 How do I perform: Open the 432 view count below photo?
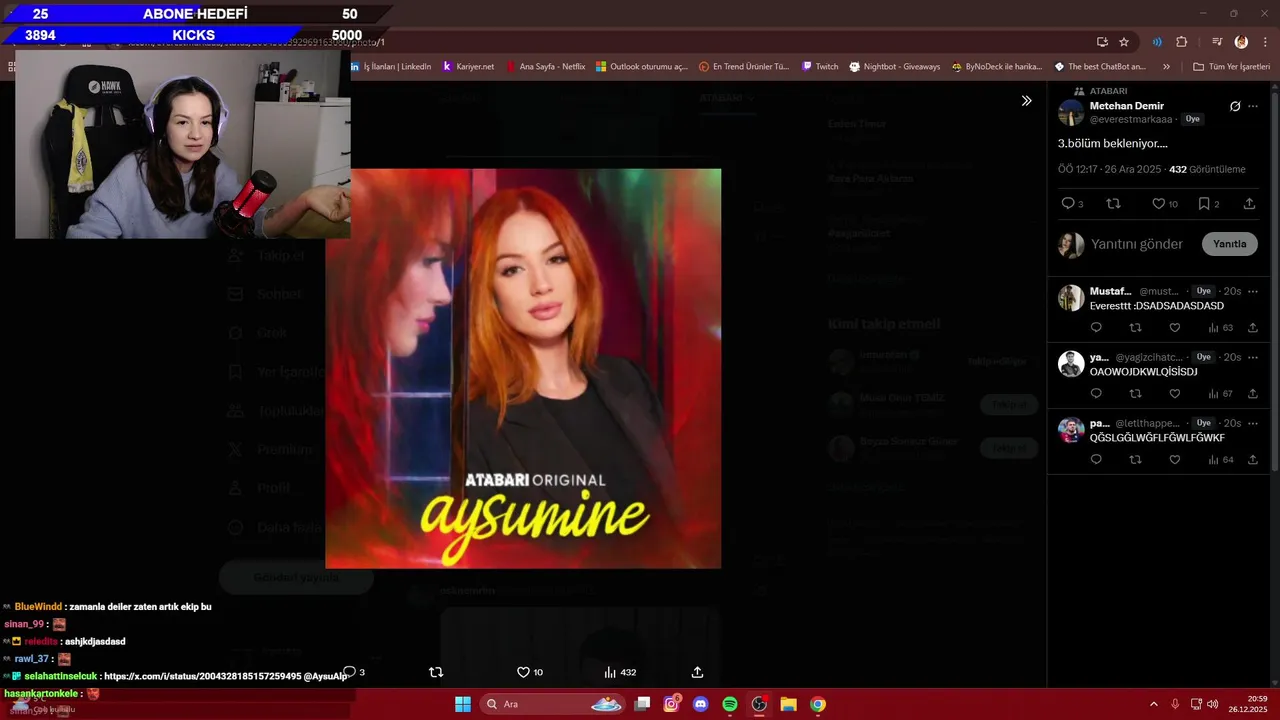[619, 672]
